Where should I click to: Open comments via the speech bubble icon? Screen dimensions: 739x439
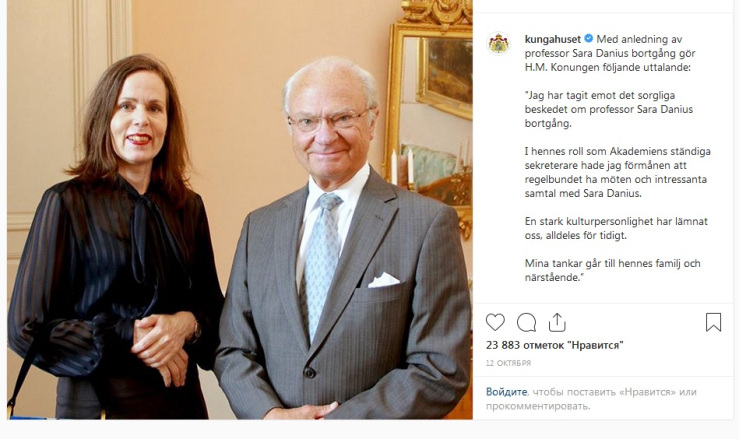pyautogui.click(x=526, y=323)
